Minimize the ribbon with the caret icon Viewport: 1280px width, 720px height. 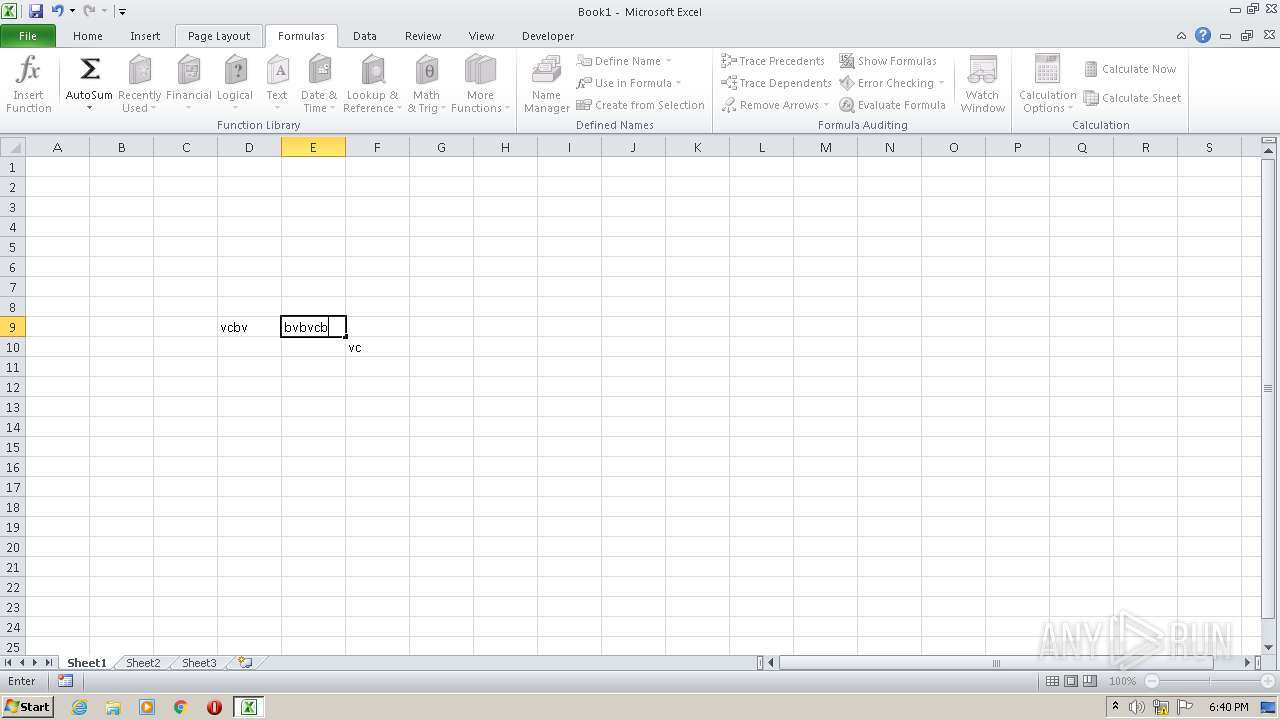point(1183,35)
